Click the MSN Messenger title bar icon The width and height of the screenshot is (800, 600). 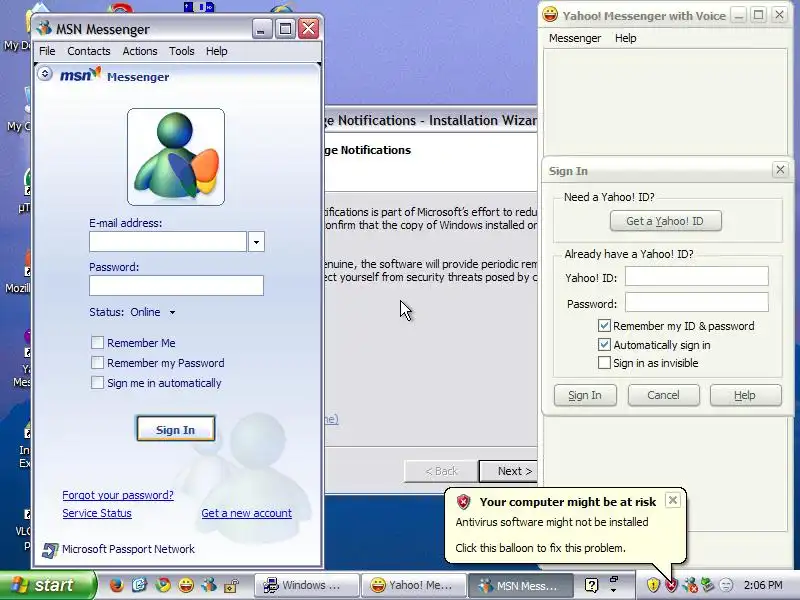44,28
